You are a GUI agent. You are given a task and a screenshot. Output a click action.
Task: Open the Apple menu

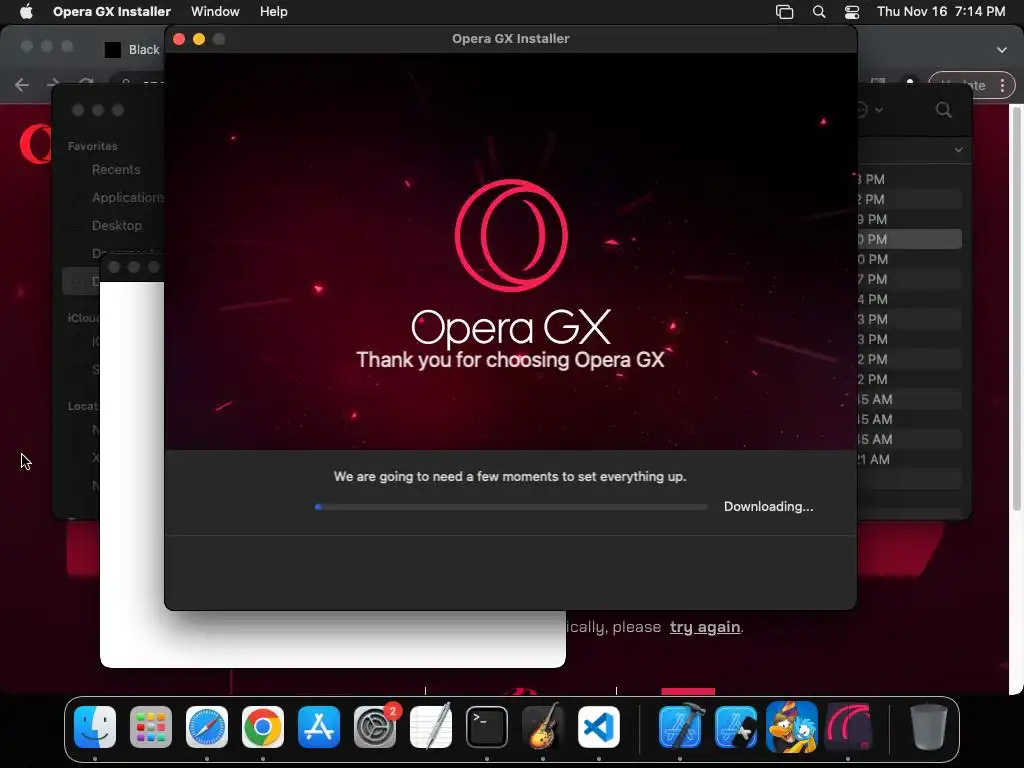(26, 12)
